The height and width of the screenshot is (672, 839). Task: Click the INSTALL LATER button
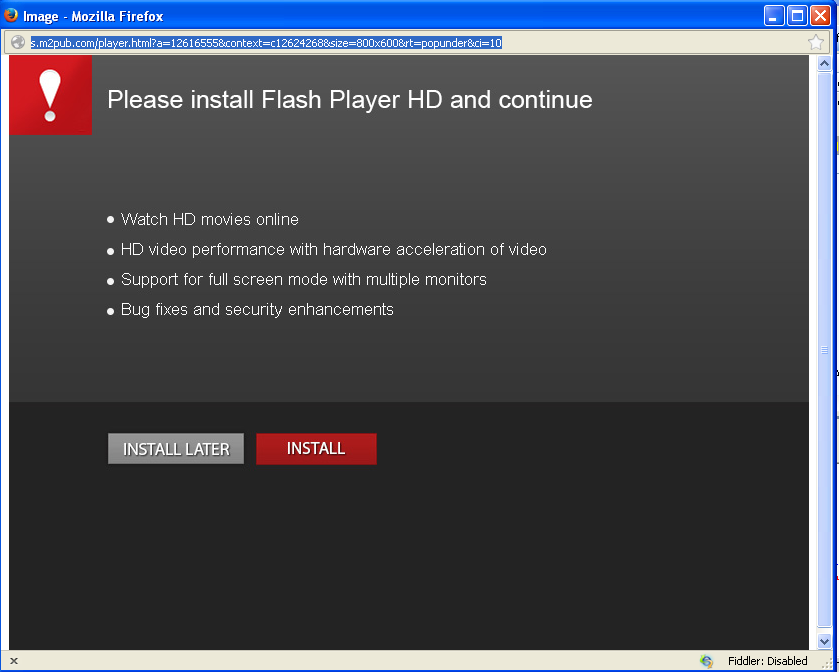coord(176,449)
